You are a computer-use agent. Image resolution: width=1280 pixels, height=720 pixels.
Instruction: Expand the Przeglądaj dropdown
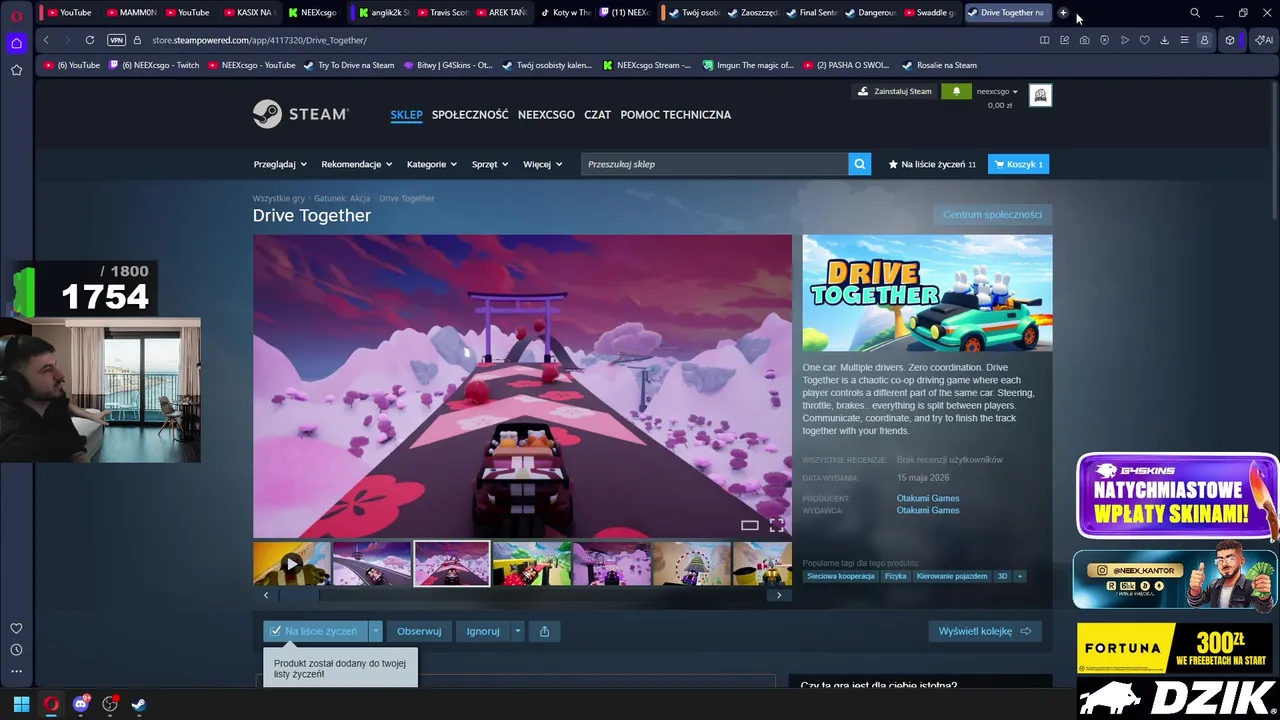point(280,164)
